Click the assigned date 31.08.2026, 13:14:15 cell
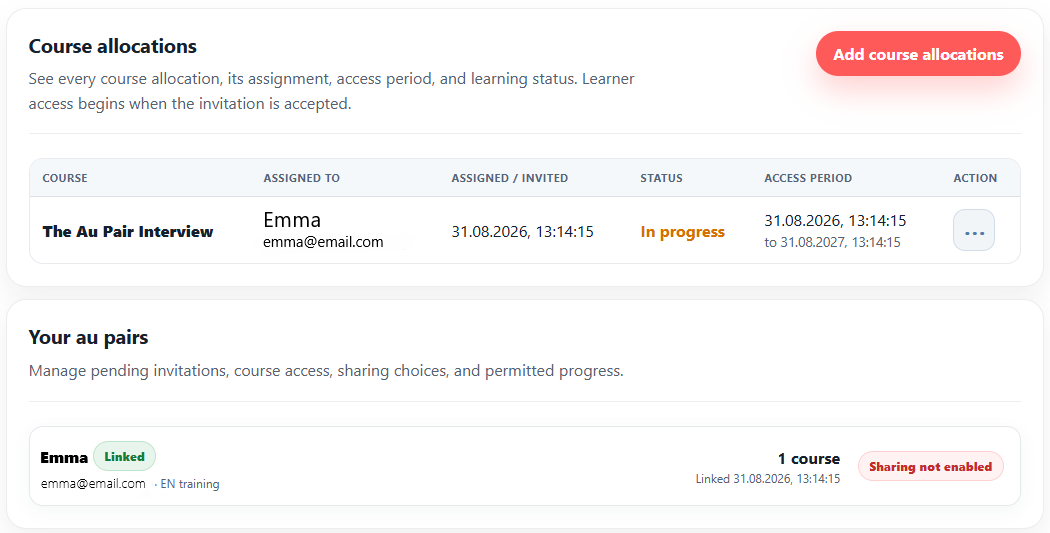The image size is (1050, 533). (522, 232)
